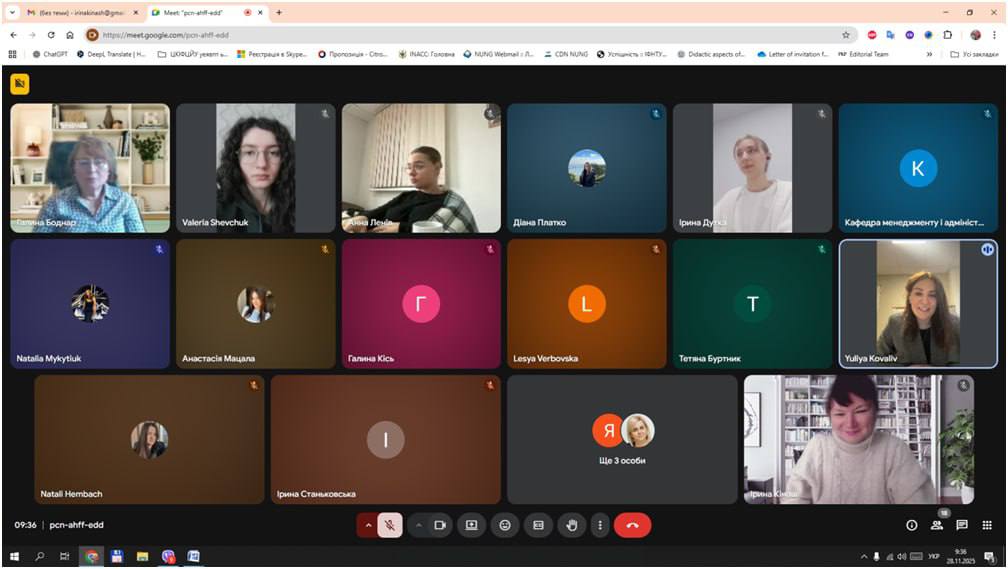This screenshot has width=1008, height=569.
Task: Show the participants people list
Action: point(937,525)
